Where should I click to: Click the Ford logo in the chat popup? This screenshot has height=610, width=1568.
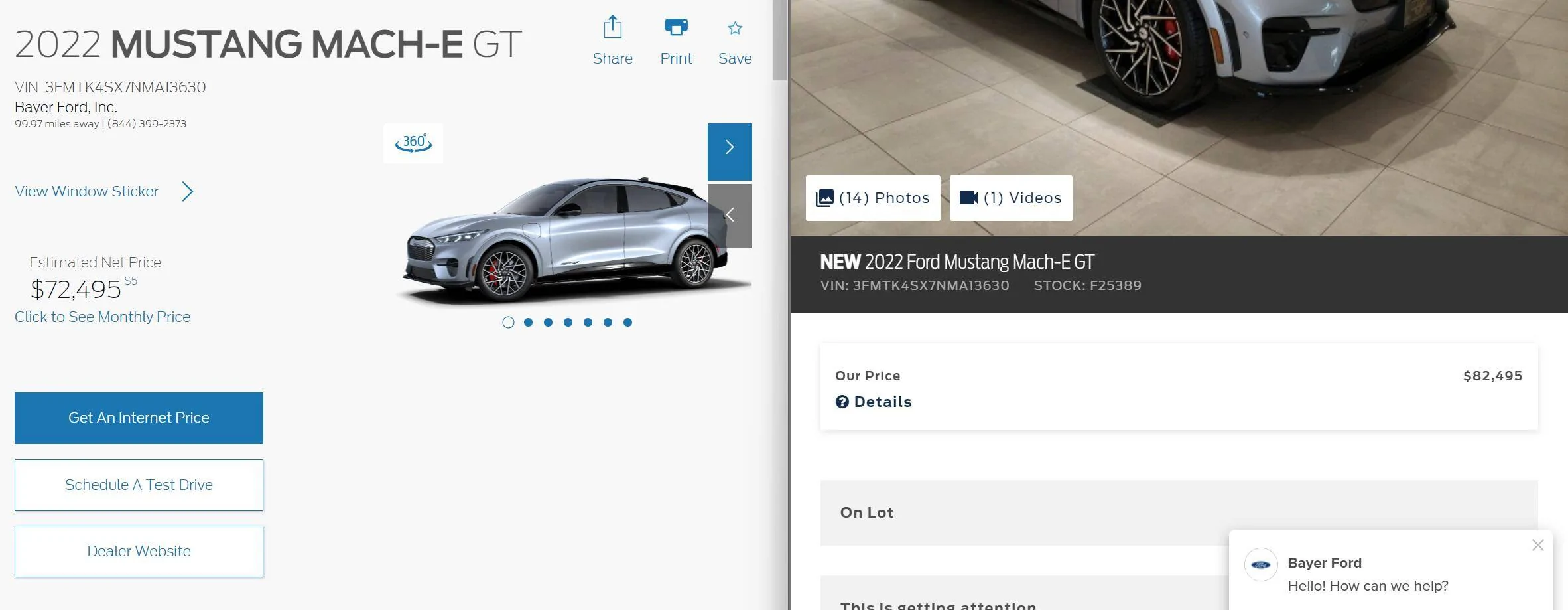[1261, 565]
